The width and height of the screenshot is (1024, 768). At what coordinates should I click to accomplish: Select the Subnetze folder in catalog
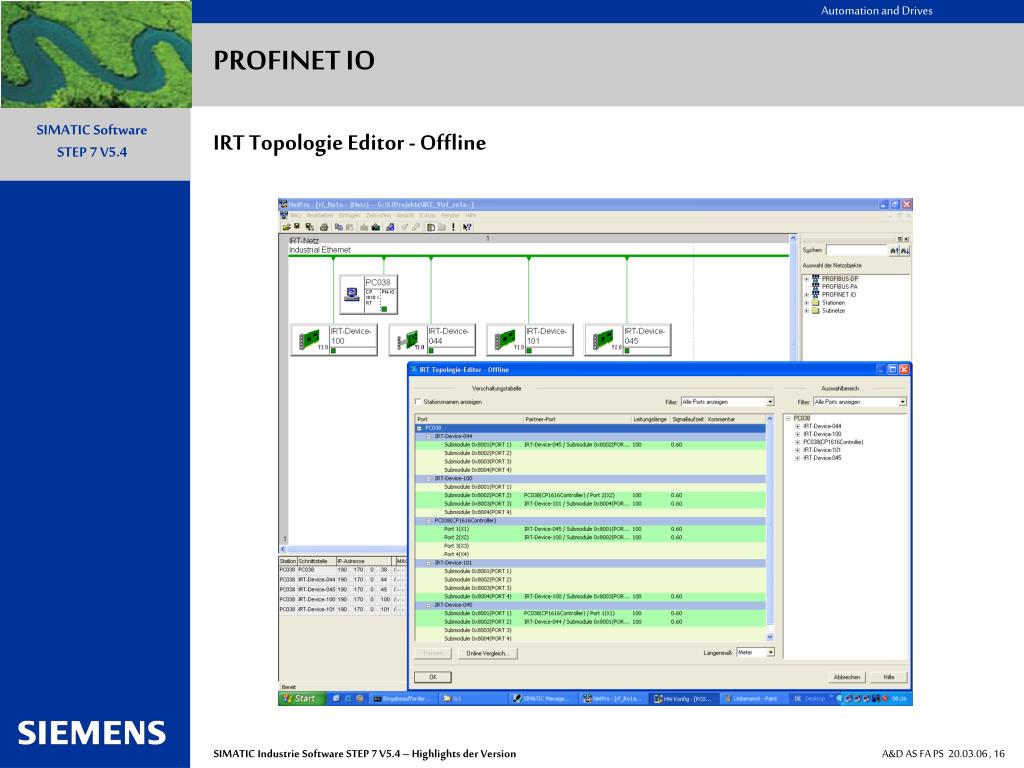click(x=833, y=311)
